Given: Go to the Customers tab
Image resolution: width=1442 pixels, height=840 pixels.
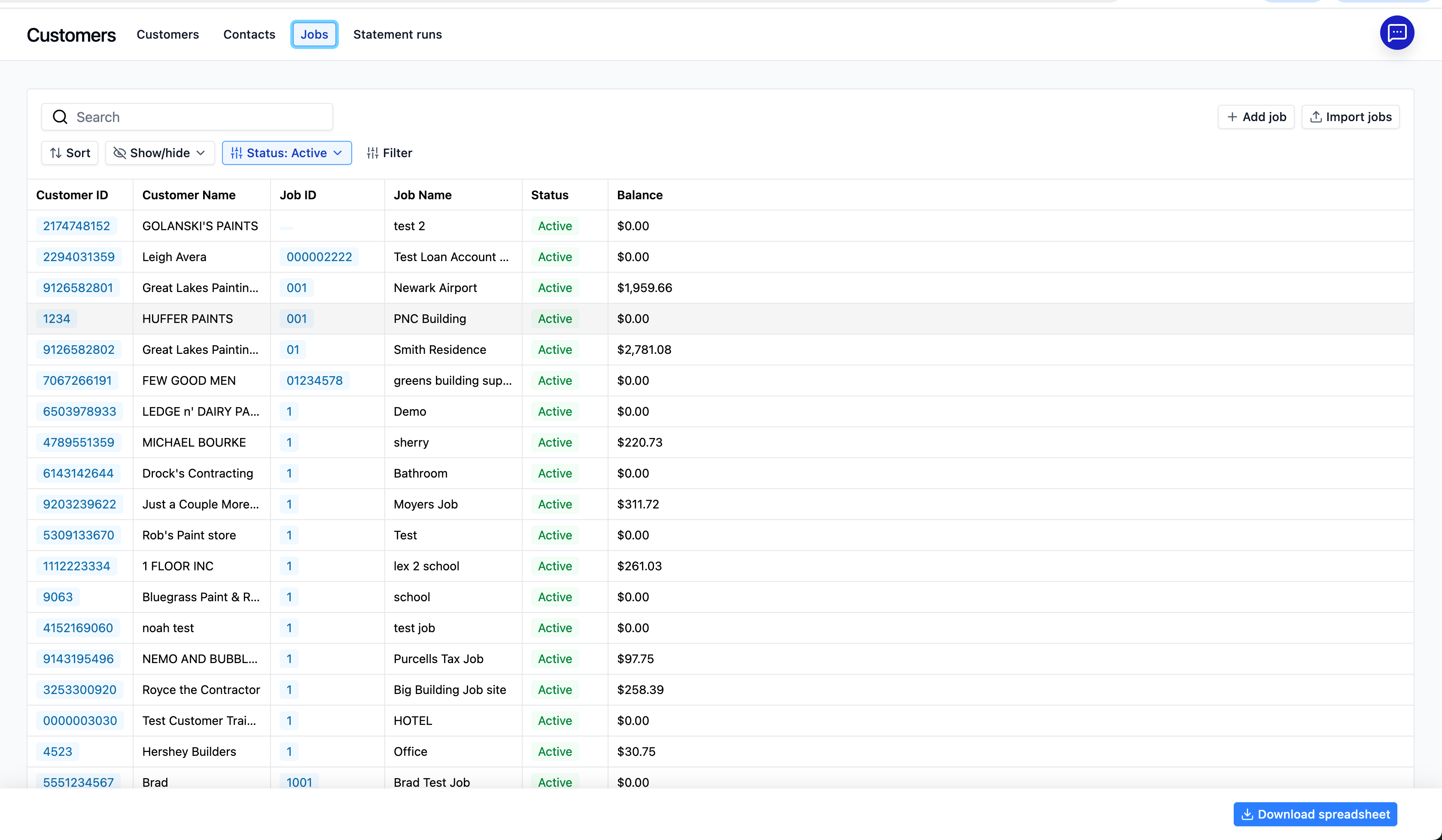Looking at the screenshot, I should point(167,34).
